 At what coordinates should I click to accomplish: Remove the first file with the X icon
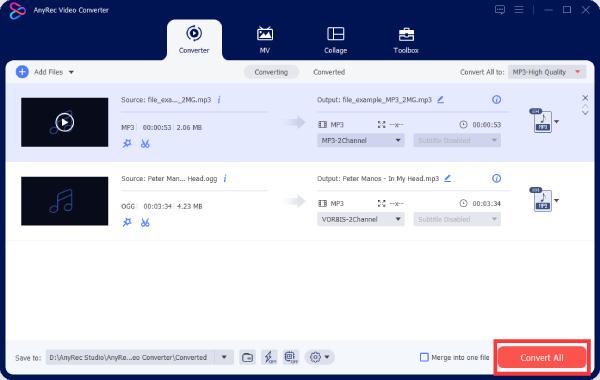[585, 98]
